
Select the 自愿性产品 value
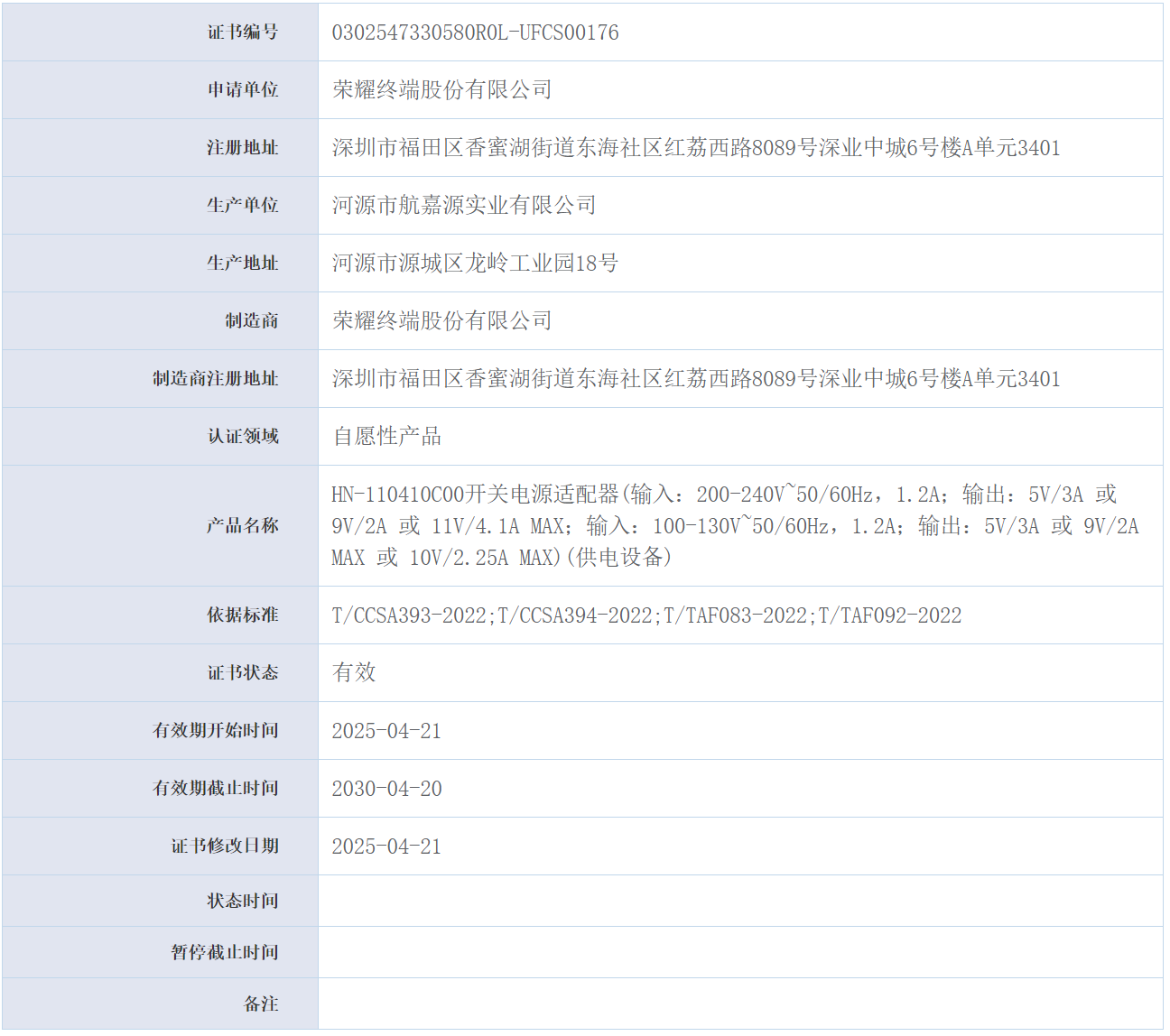pos(387,437)
